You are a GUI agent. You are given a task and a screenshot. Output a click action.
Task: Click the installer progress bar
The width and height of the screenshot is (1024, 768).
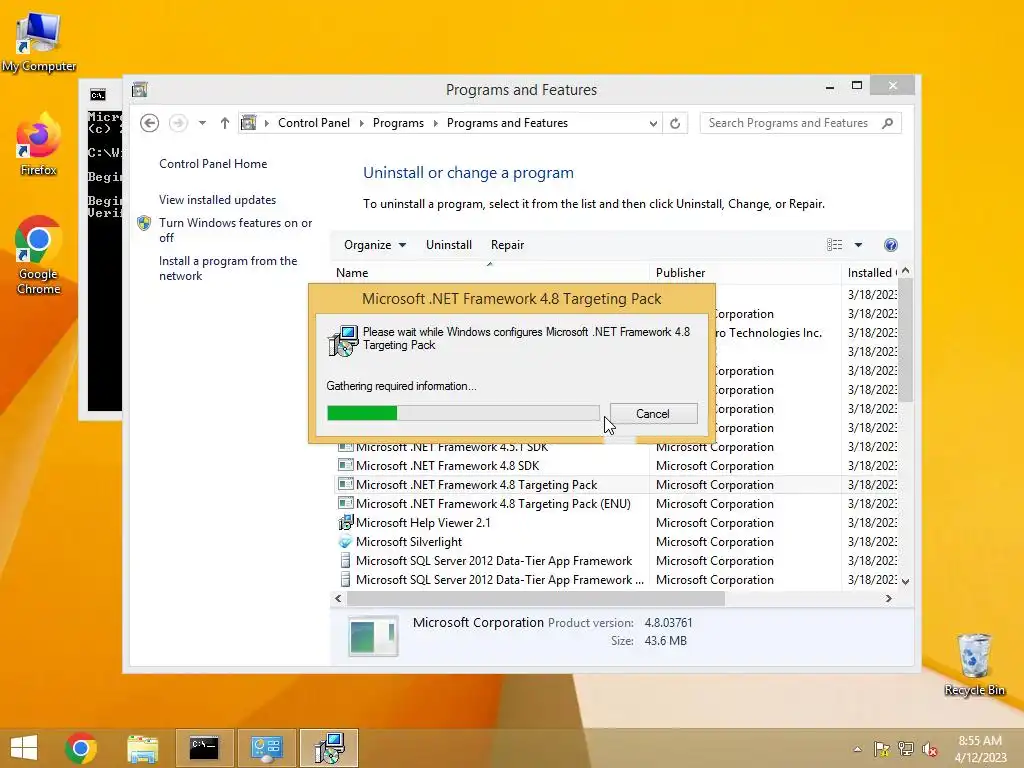coord(463,413)
